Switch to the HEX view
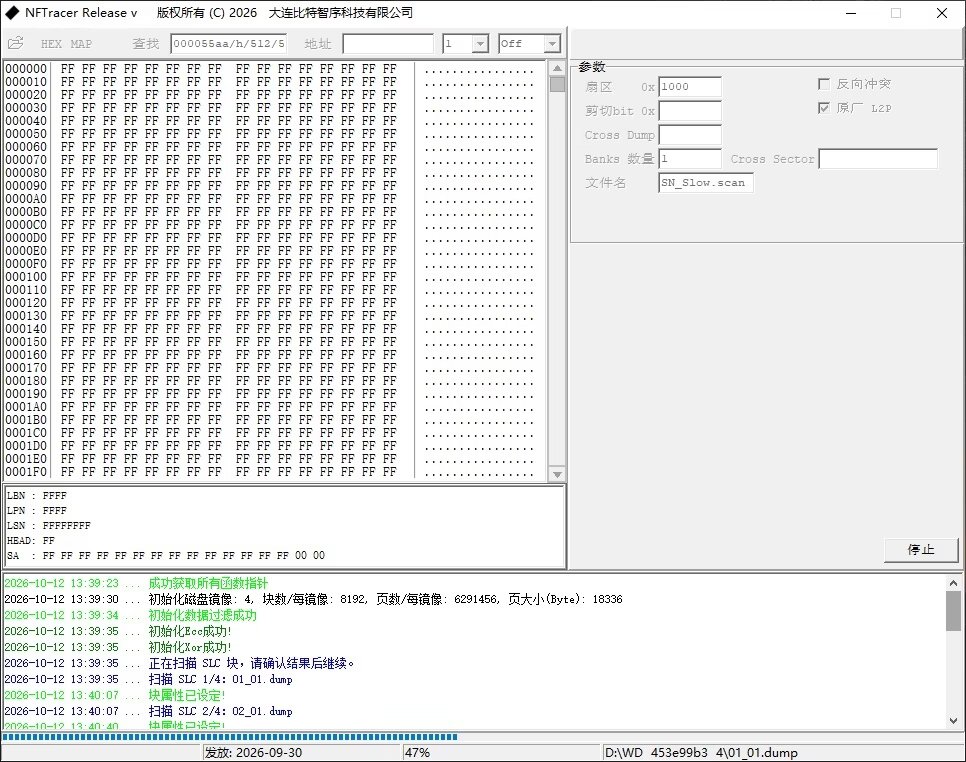Image resolution: width=966 pixels, height=762 pixels. point(51,44)
